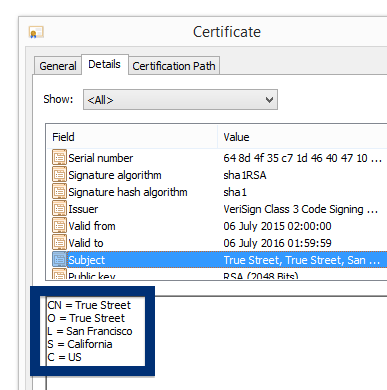
Task: Open the Show <All> dropdown
Action: 180,100
